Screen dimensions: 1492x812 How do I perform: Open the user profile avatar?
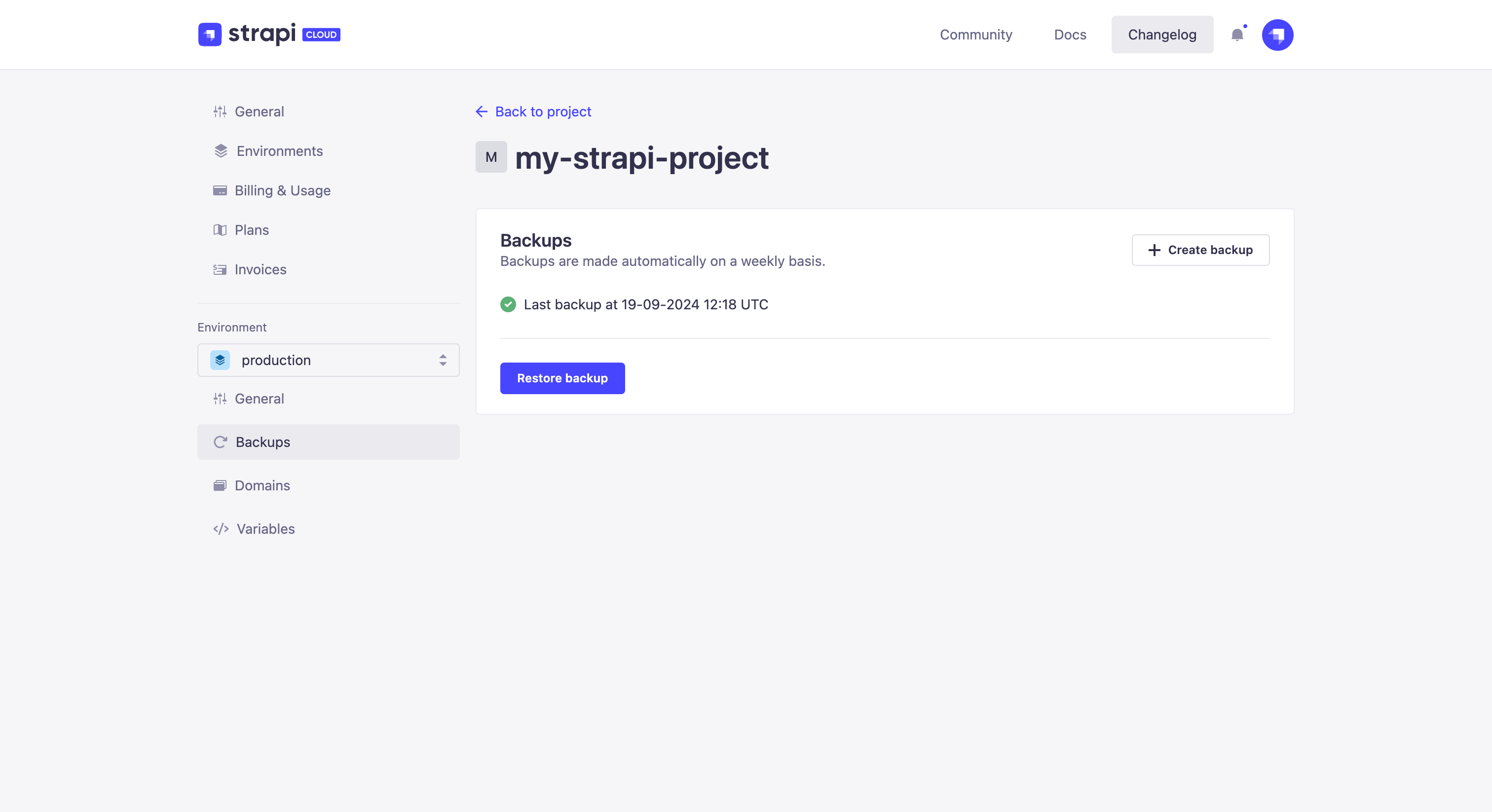[x=1277, y=35]
